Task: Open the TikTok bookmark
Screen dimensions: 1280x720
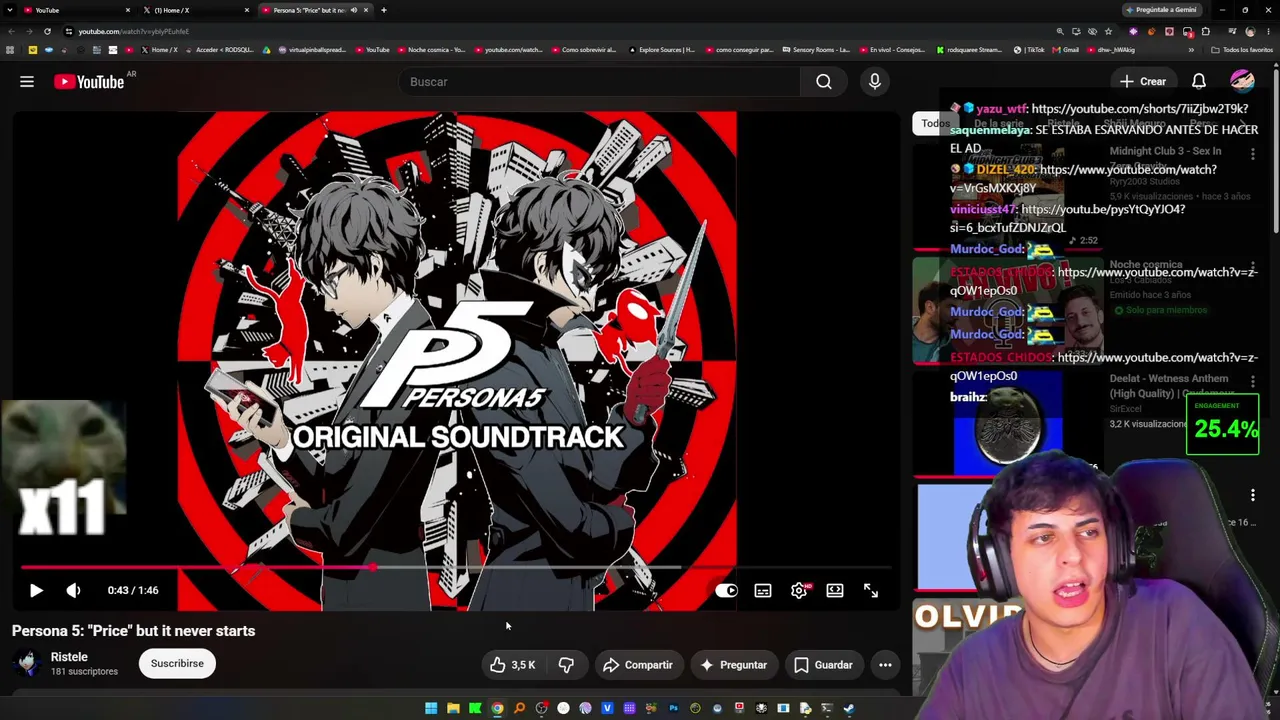Action: coord(1030,50)
